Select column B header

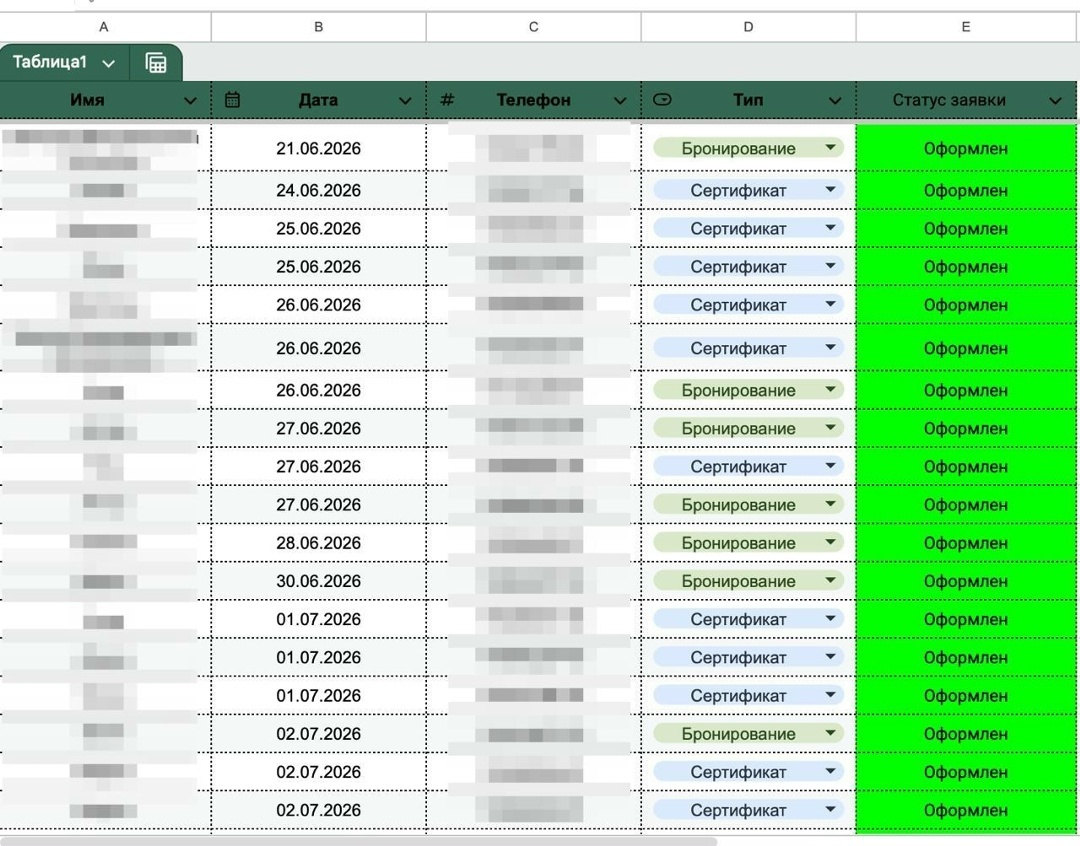318,27
